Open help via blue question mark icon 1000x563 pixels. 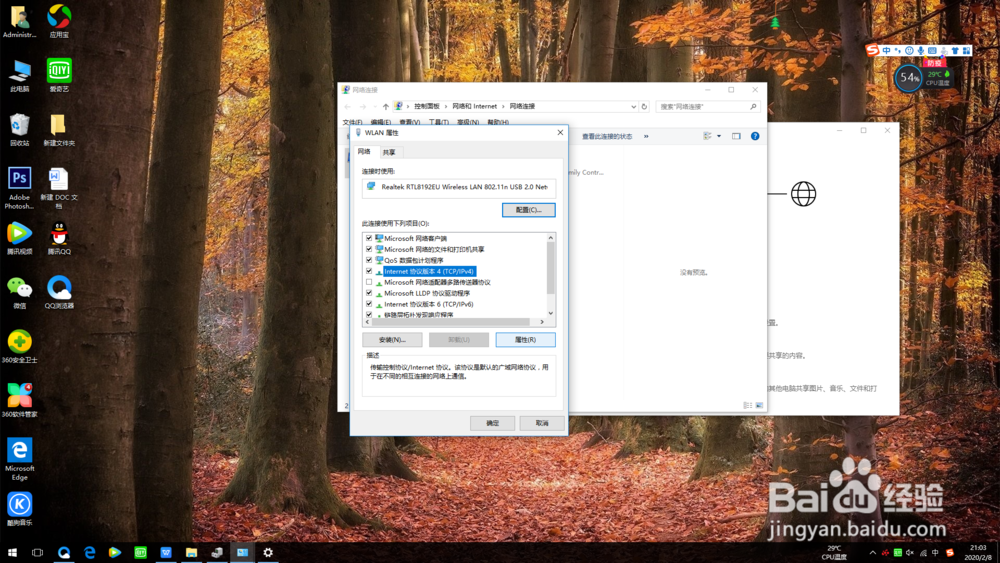coord(755,136)
